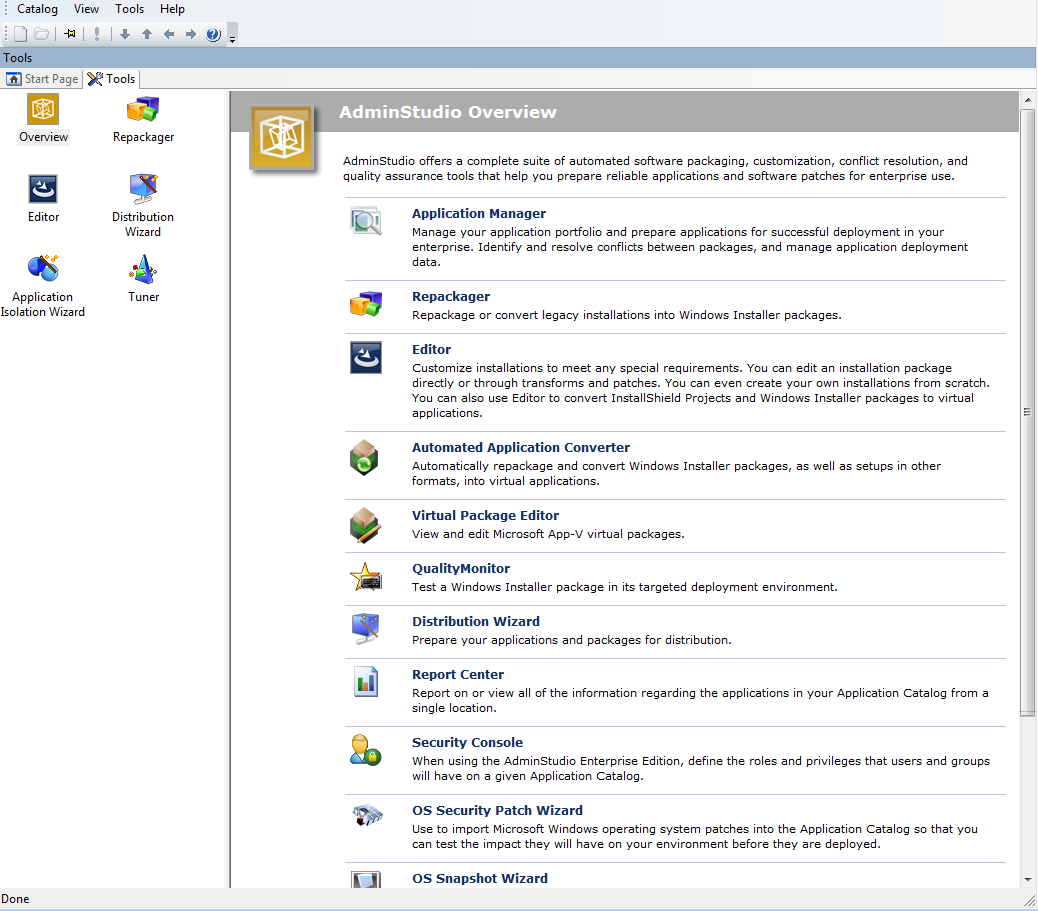
Task: Click the up arrow toolbar button
Action: point(147,34)
